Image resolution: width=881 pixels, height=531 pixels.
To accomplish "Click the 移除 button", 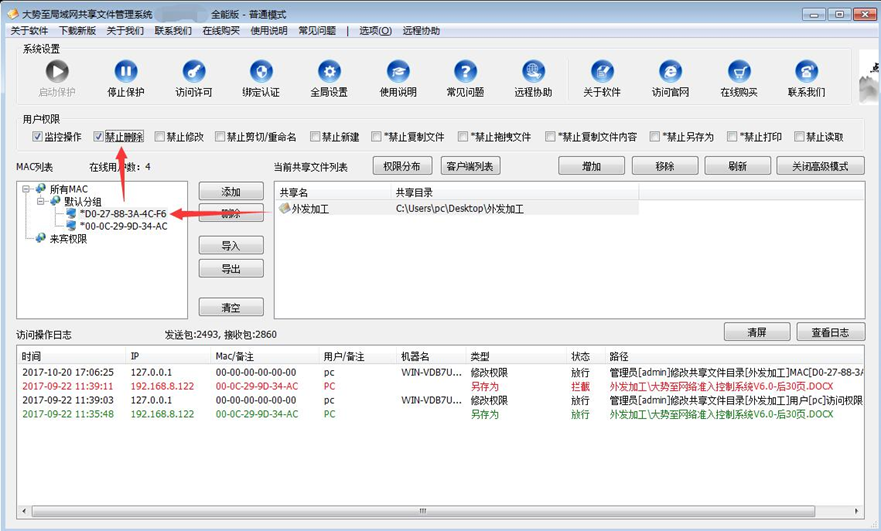I will [665, 166].
